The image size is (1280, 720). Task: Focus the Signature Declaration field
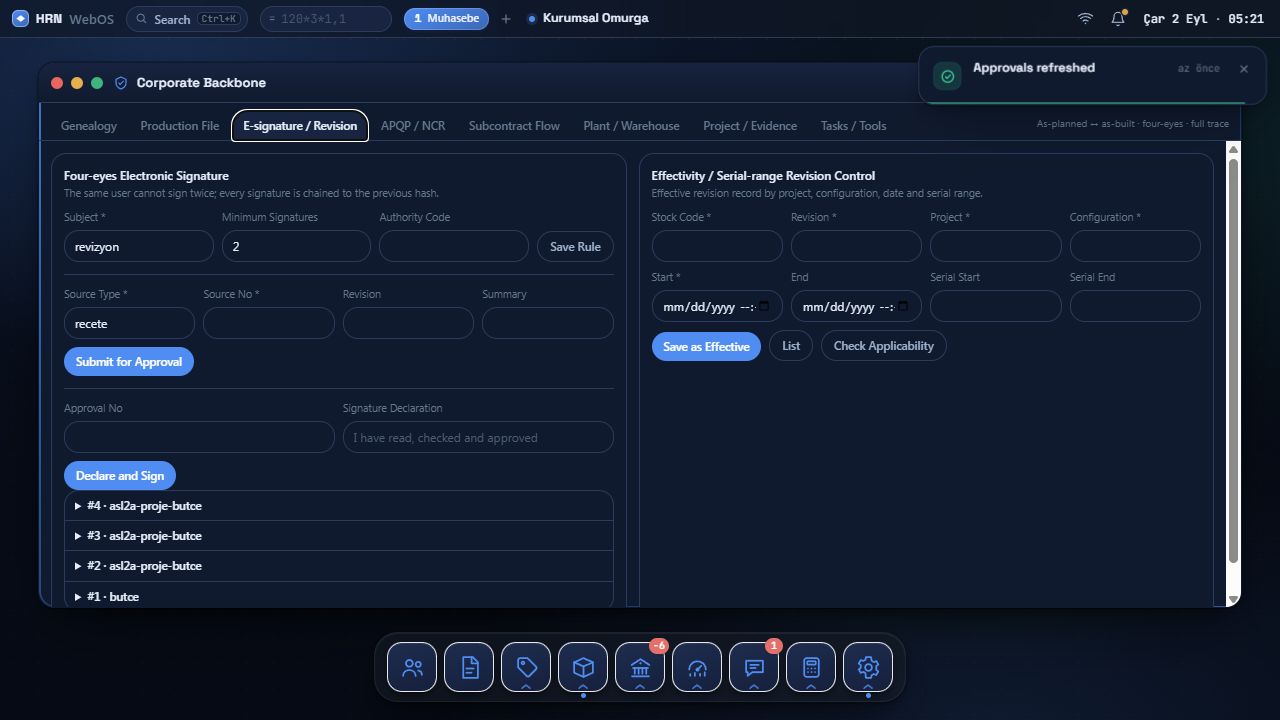click(478, 438)
